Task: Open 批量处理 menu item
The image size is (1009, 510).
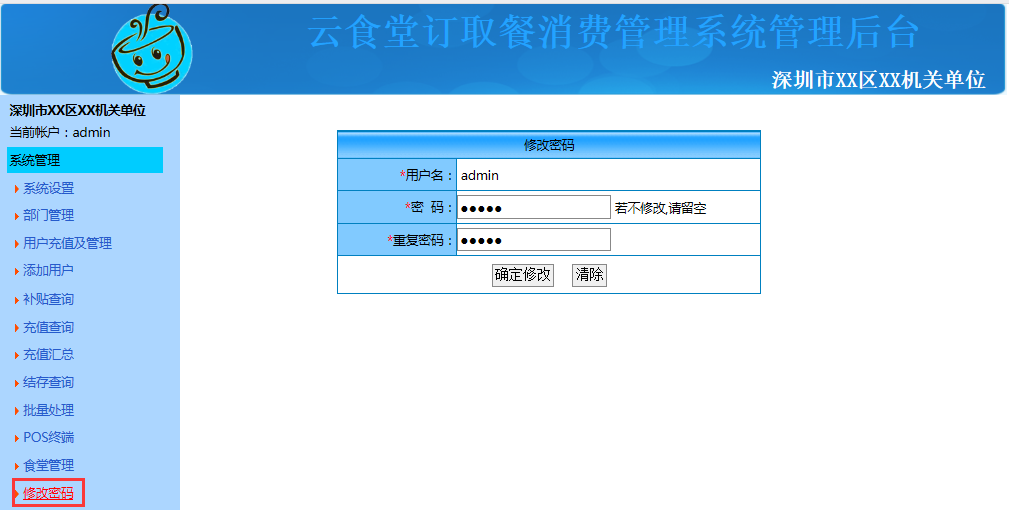Action: tap(48, 410)
